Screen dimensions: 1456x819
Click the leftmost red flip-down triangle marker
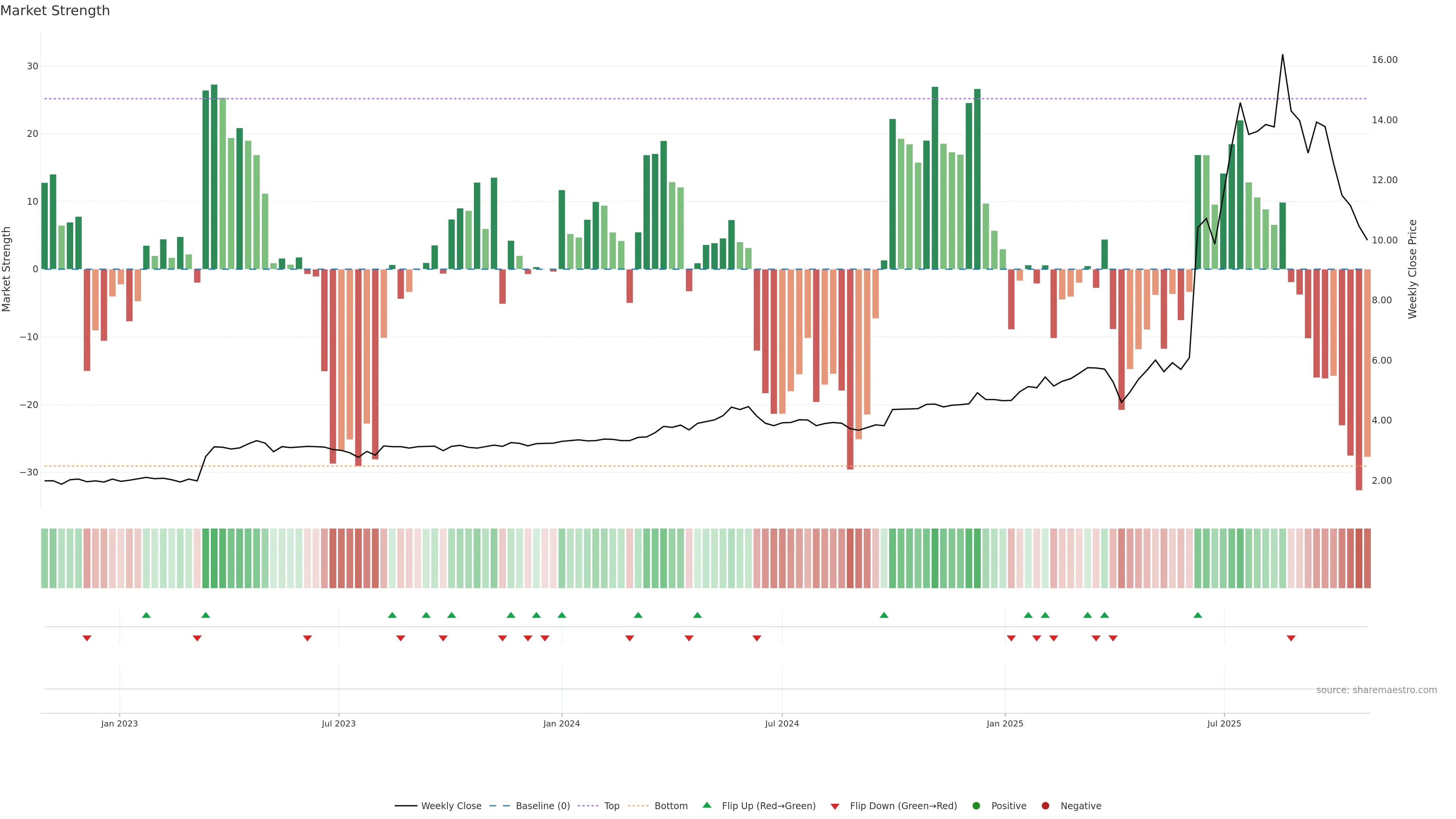[87, 638]
